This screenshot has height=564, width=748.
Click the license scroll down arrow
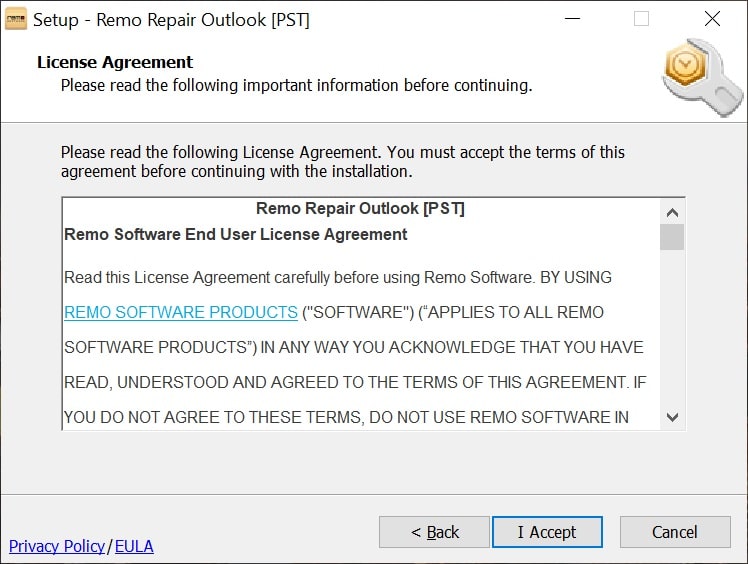point(672,417)
